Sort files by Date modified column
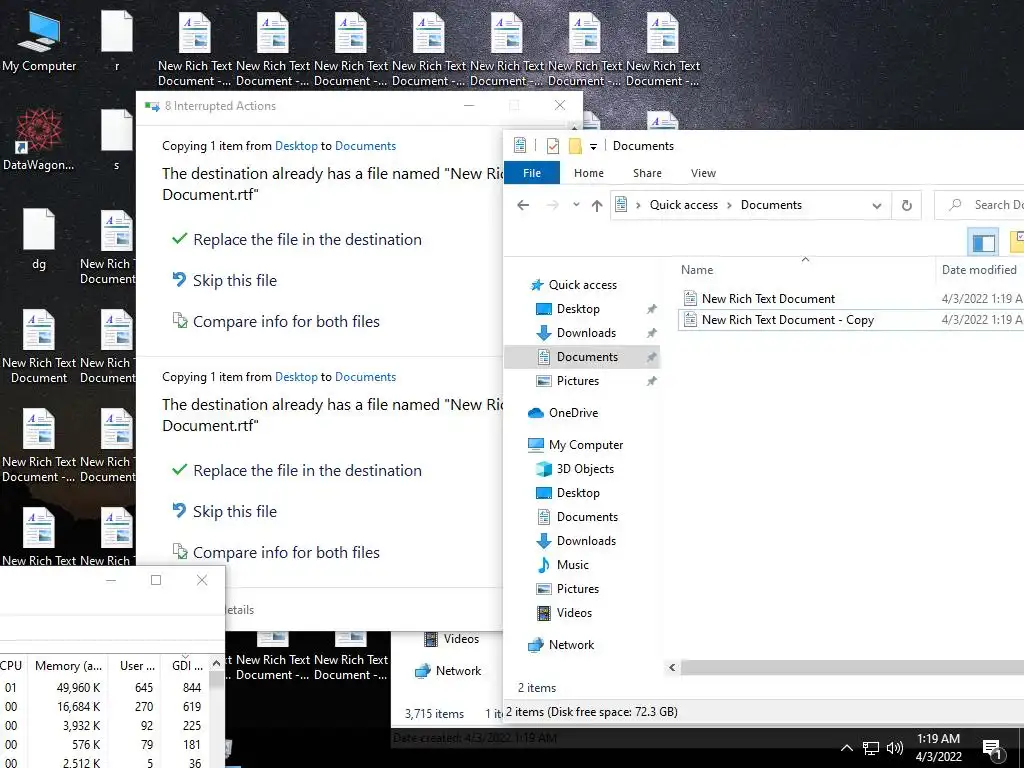The image size is (1024, 768). (979, 270)
